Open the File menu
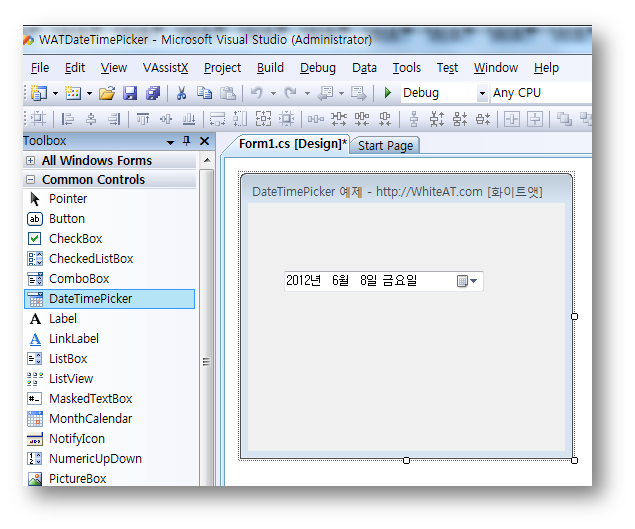Screen dimensions: 635x529 (40, 68)
